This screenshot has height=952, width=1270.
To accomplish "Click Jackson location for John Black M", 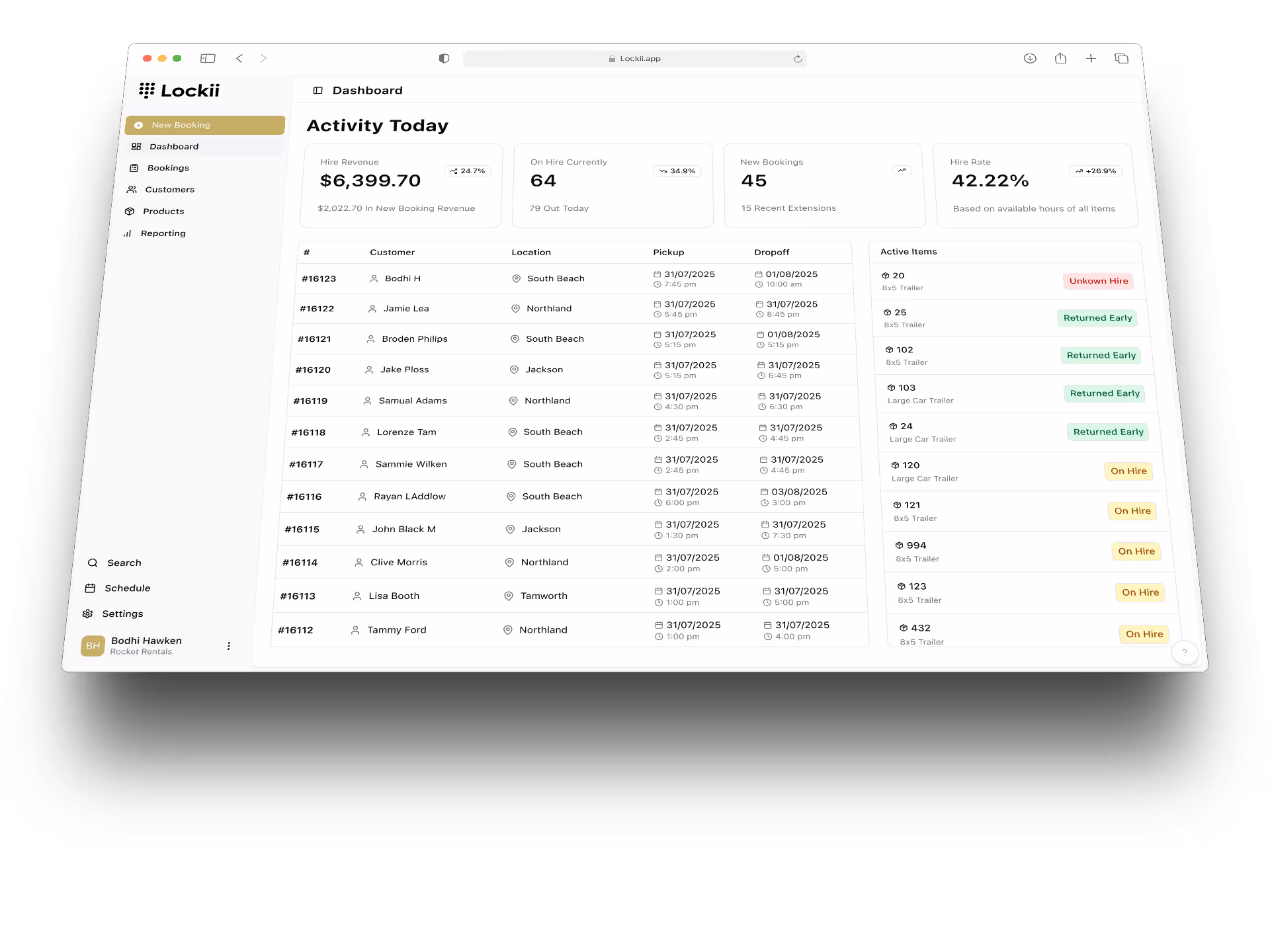I will click(541, 530).
